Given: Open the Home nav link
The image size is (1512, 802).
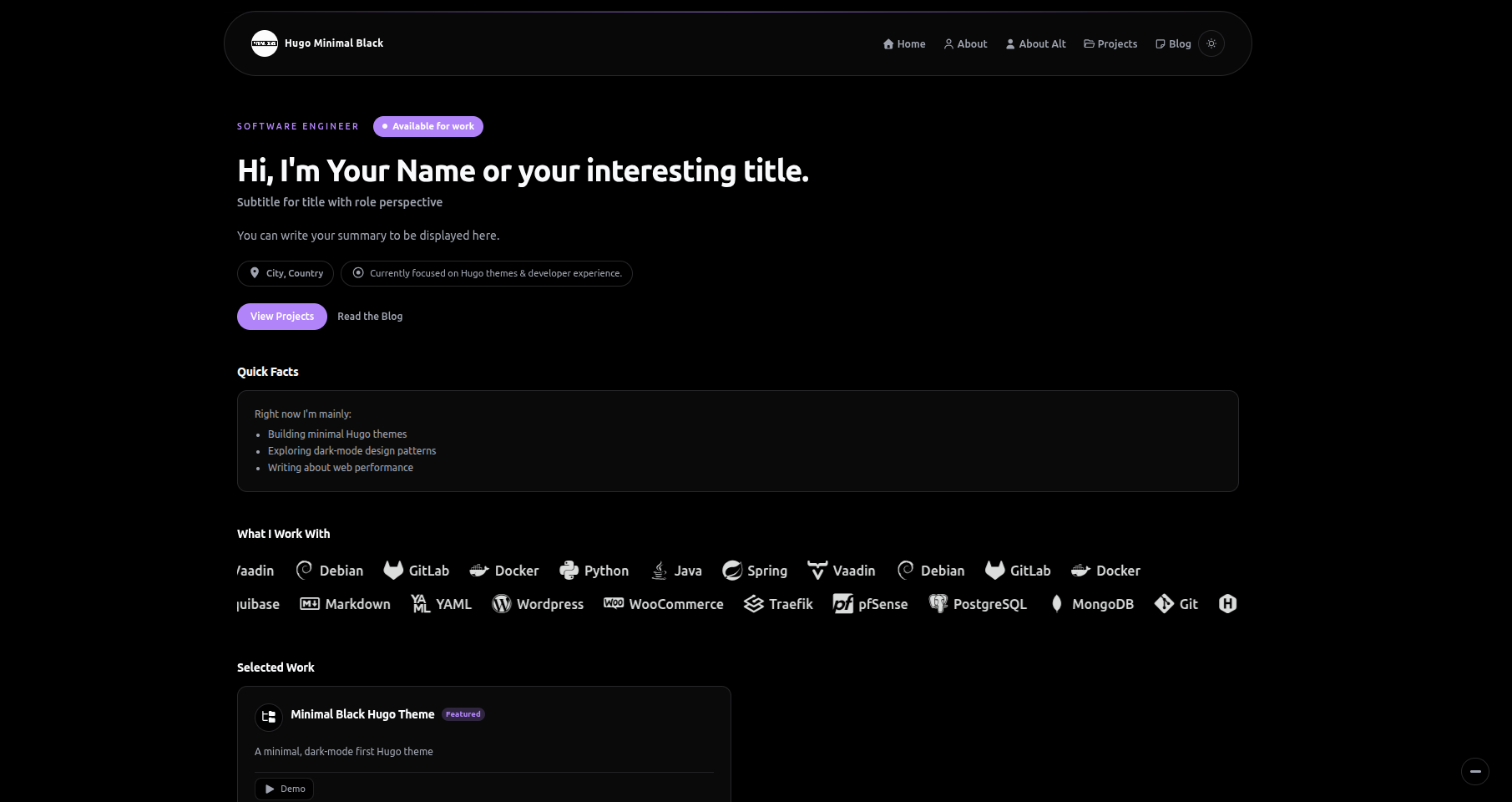Looking at the screenshot, I should pos(904,44).
